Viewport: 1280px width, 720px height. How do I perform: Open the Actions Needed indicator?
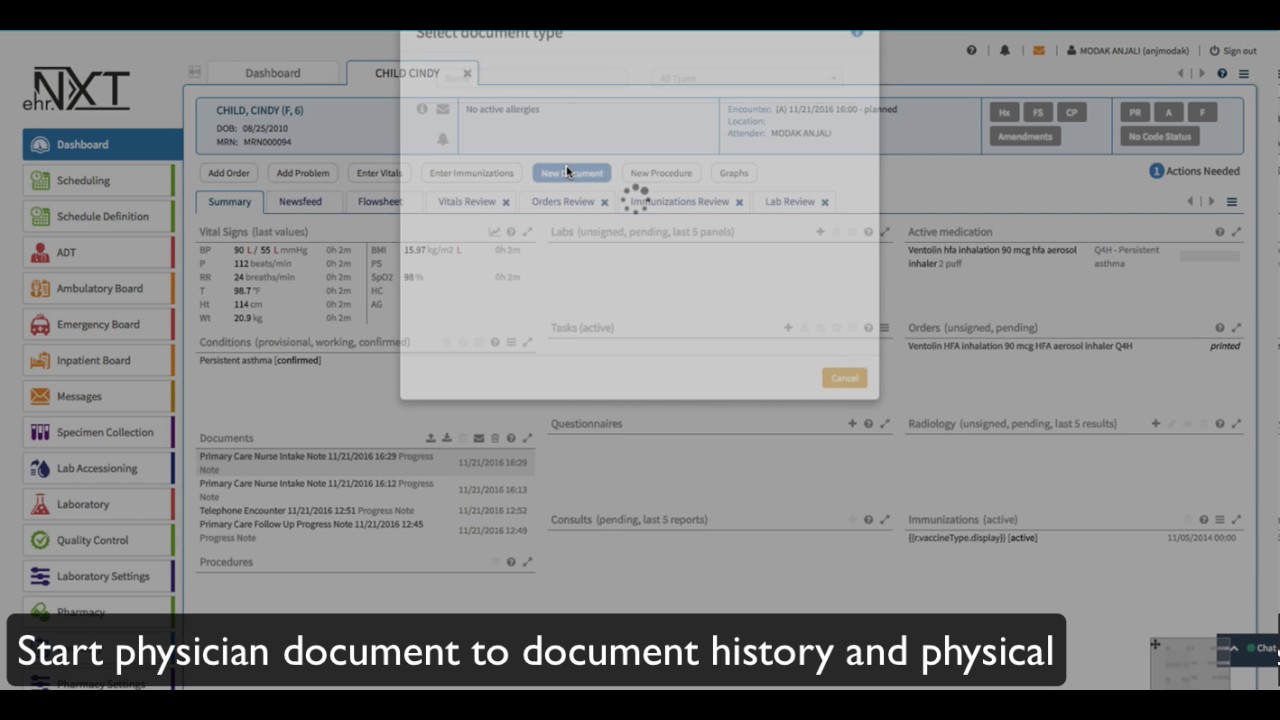click(x=1194, y=171)
